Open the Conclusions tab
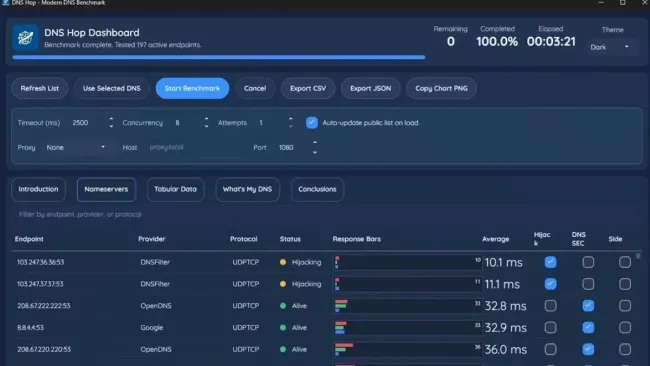The width and height of the screenshot is (650, 366). point(317,189)
